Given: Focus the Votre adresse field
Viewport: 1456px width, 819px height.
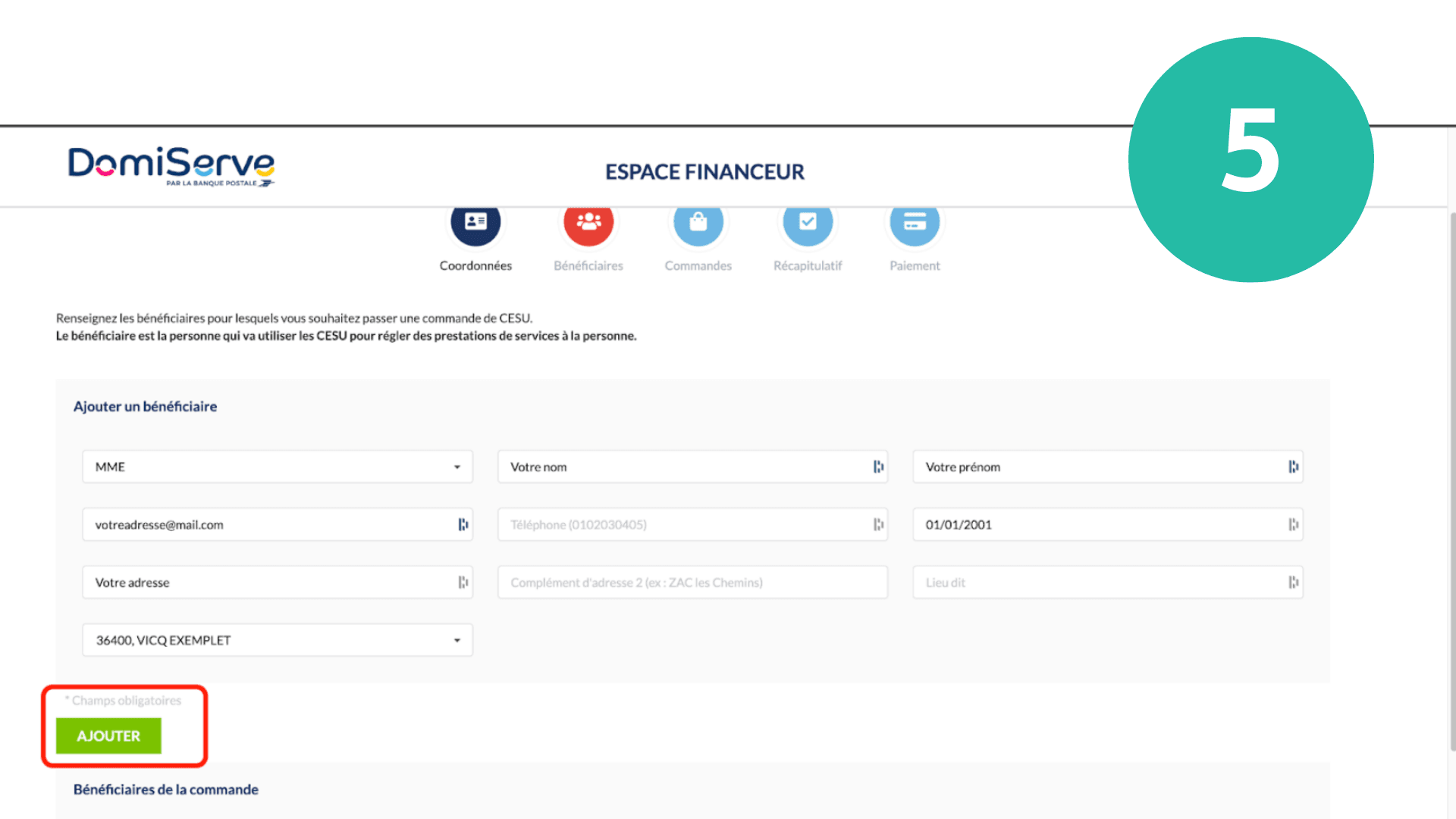Looking at the screenshot, I should click(x=265, y=582).
